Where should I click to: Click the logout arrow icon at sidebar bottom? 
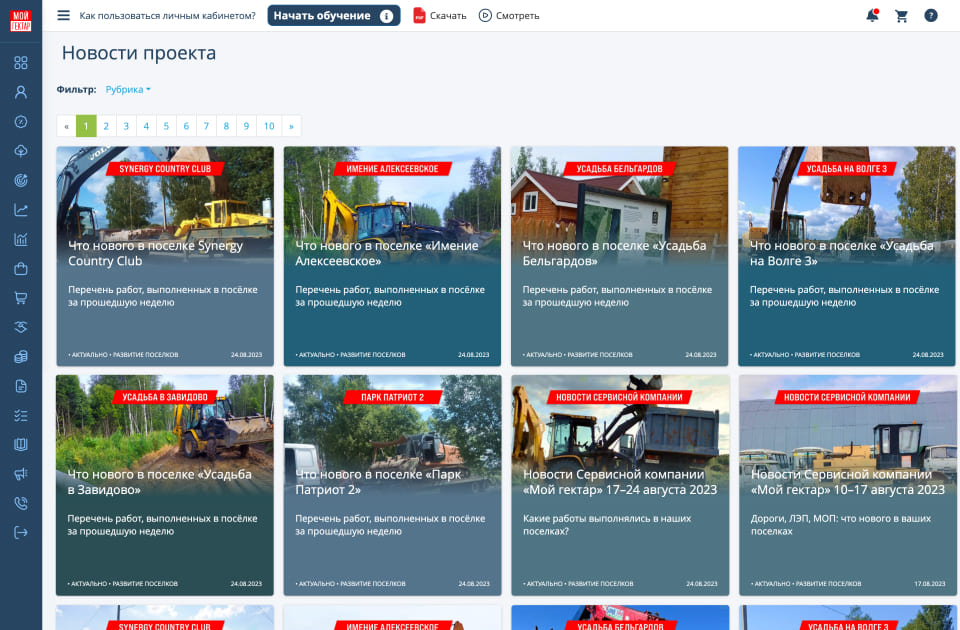point(21,533)
